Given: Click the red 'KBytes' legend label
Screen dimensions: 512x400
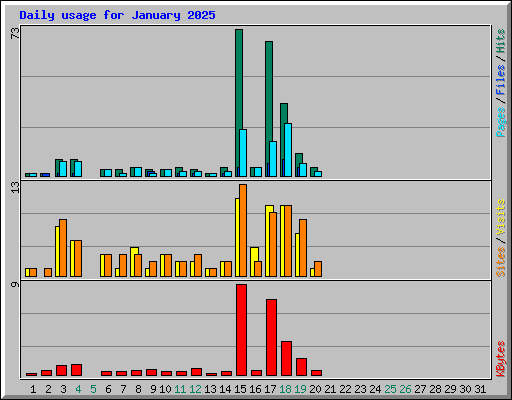Looking at the screenshot, I should pyautogui.click(x=500, y=359).
